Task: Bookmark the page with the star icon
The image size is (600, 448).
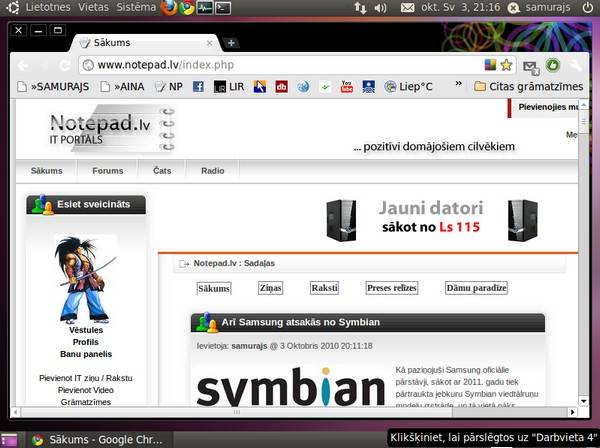Action: (506, 65)
